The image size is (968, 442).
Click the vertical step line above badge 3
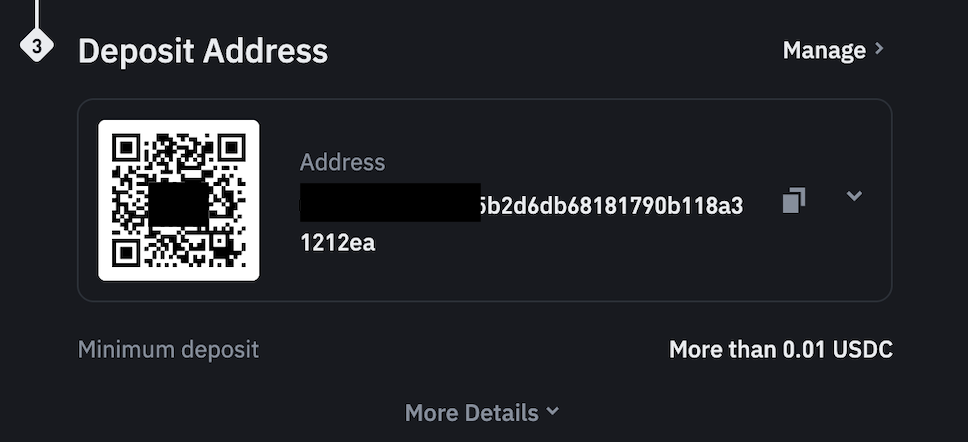pos(37,12)
